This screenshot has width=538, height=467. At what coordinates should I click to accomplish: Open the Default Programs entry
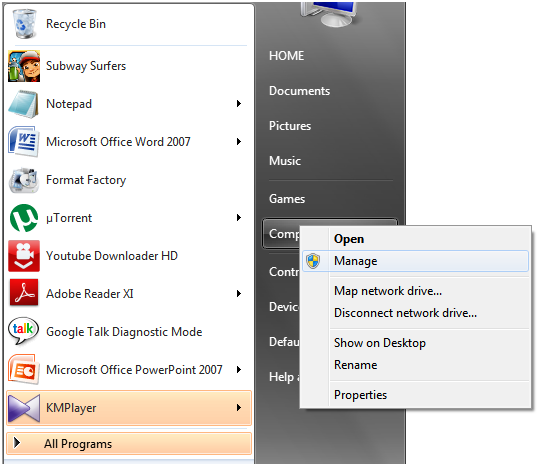coord(284,342)
